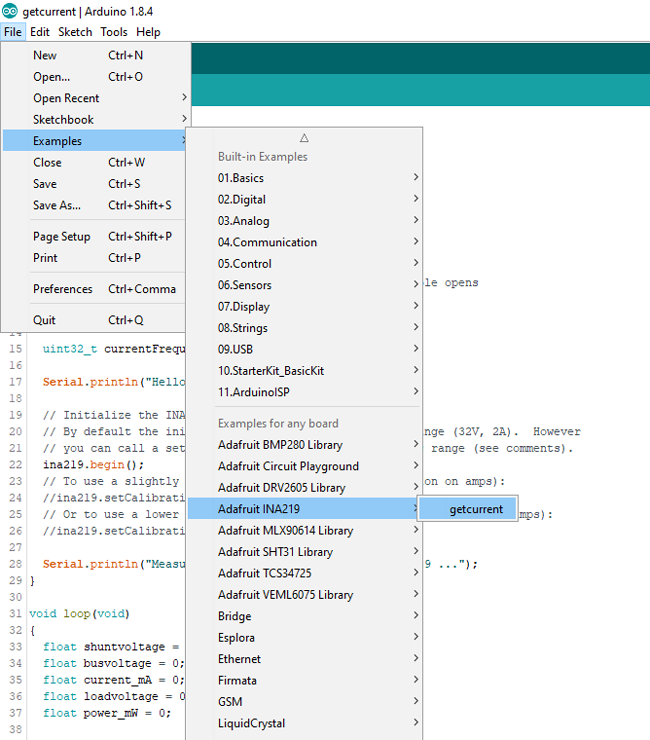Viewport: 650px width, 740px height.
Task: Click the 'float power_mW = 0;' line
Action: pyautogui.click(x=107, y=713)
